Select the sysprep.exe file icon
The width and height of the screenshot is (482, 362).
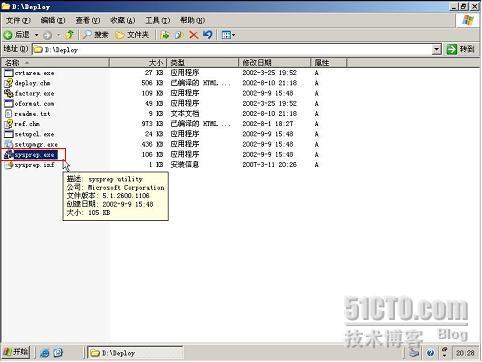[9, 155]
